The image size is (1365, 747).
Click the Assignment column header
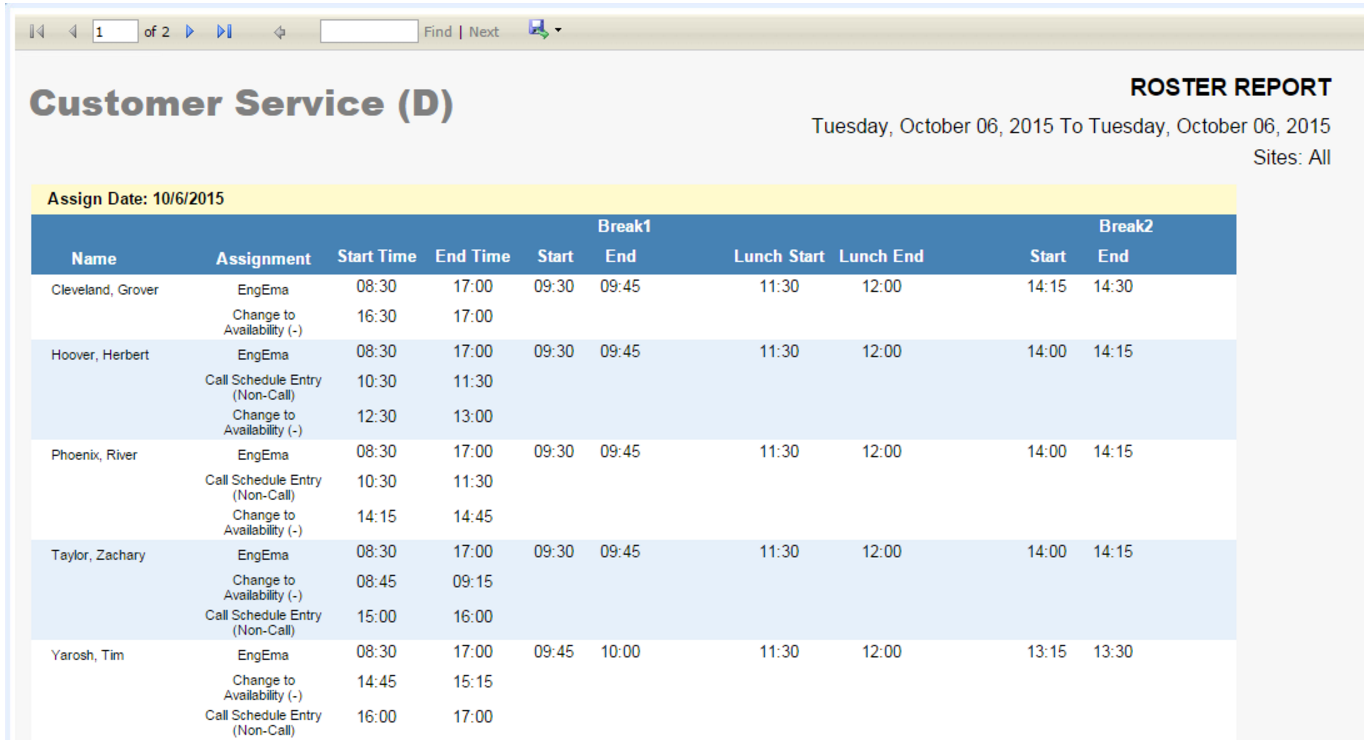pyautogui.click(x=263, y=259)
